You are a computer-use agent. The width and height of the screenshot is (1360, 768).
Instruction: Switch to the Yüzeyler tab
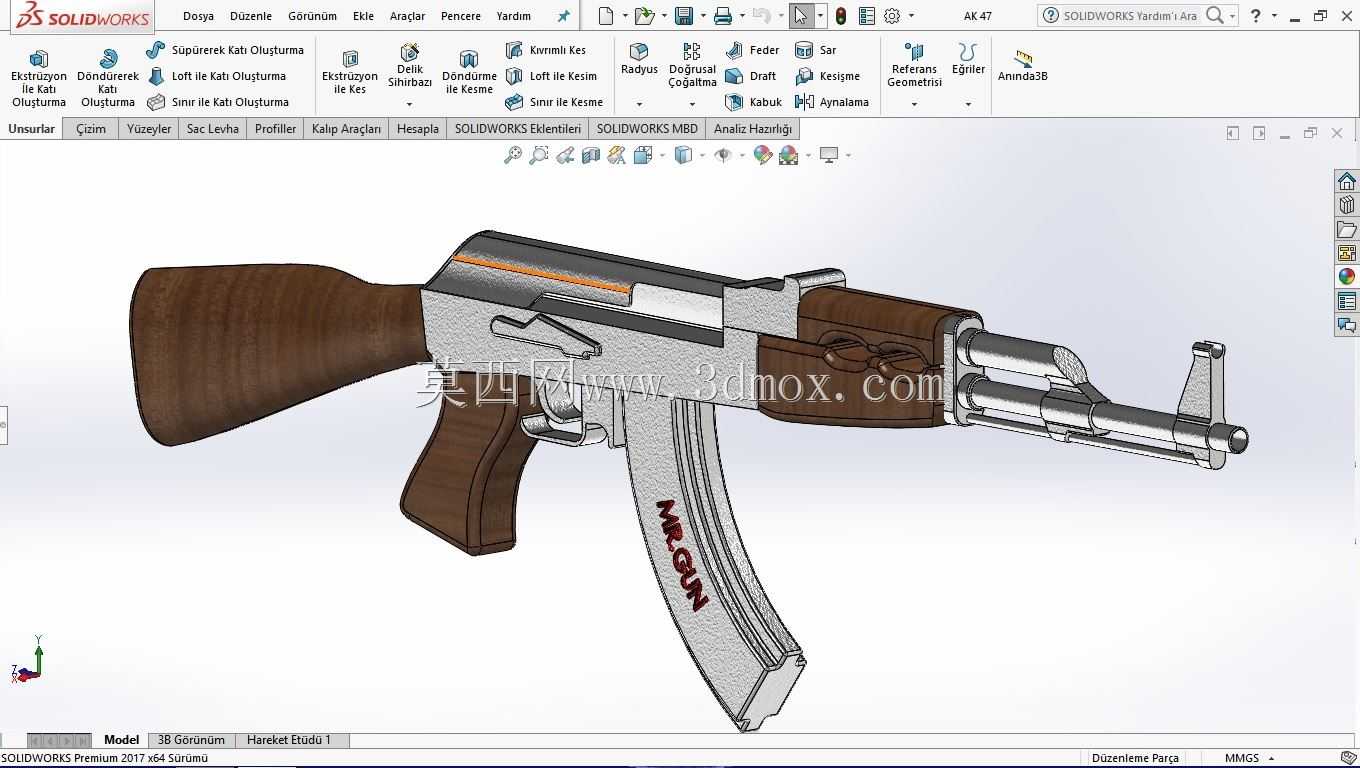tap(149, 129)
